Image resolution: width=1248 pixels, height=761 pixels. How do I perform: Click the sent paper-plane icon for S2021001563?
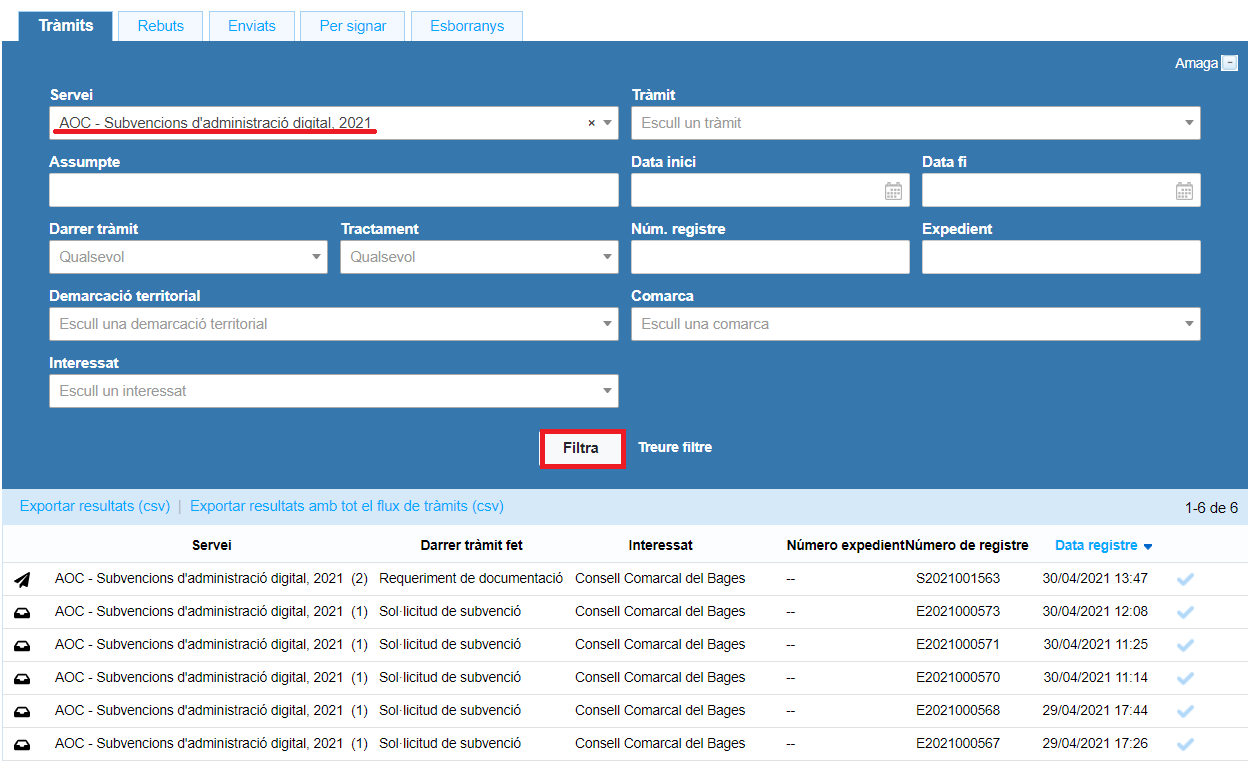click(x=22, y=579)
